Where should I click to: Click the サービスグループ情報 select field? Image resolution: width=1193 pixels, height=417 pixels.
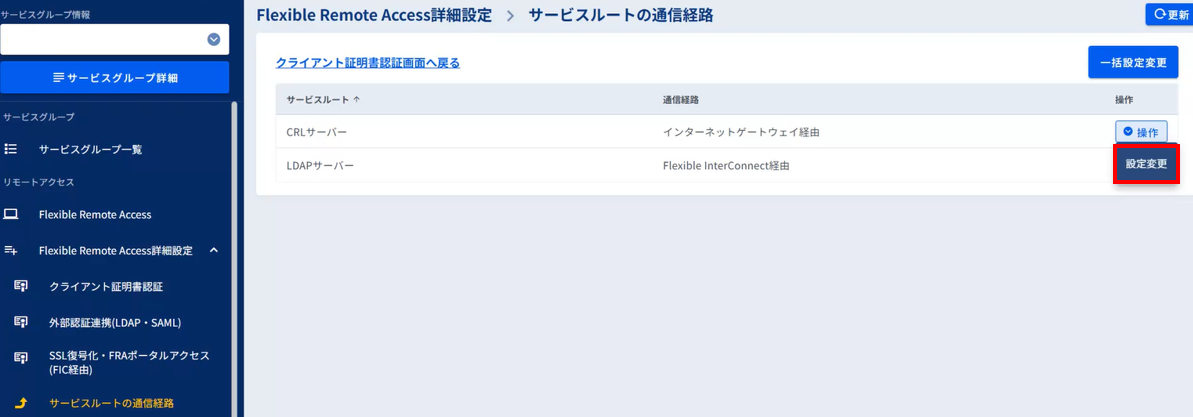coord(115,40)
